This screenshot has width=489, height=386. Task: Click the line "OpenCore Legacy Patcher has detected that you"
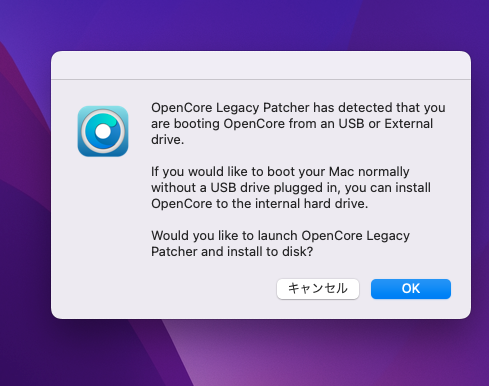click(298, 108)
